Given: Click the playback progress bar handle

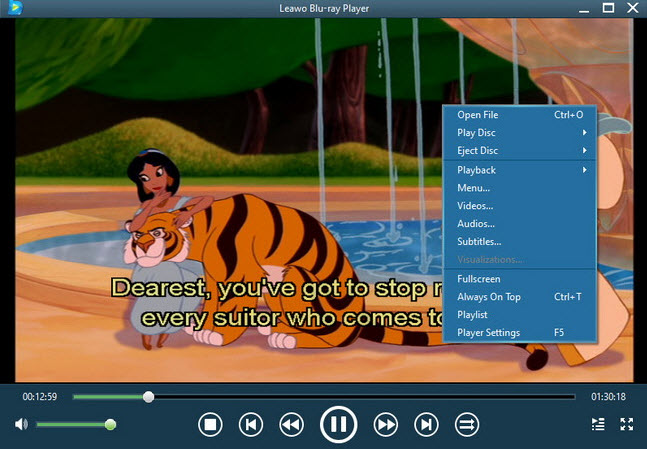Looking at the screenshot, I should click(x=149, y=397).
